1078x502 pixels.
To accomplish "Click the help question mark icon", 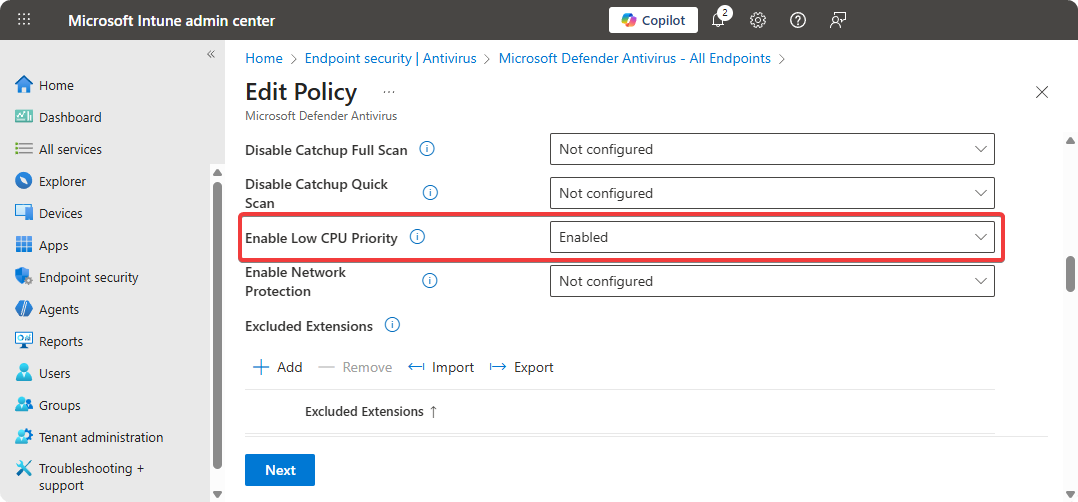I will pos(797,21).
